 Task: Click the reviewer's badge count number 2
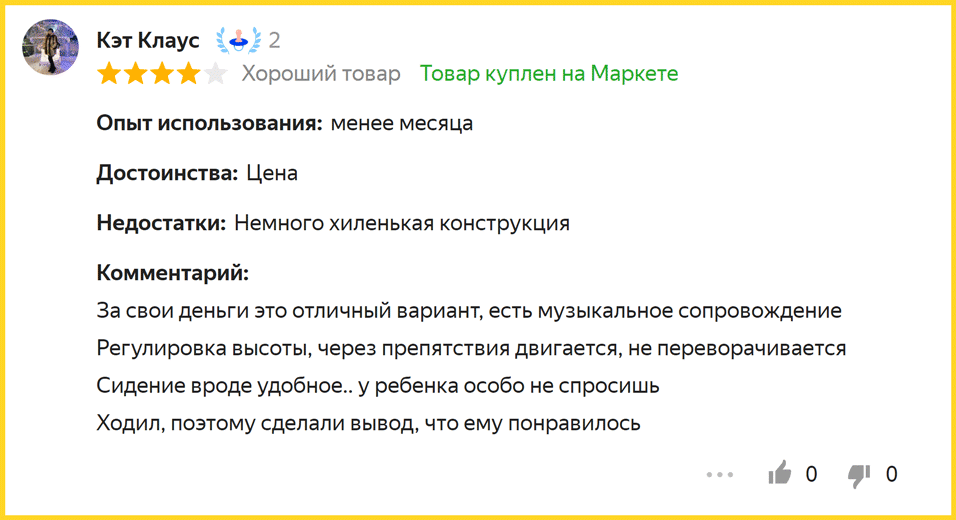coord(274,41)
